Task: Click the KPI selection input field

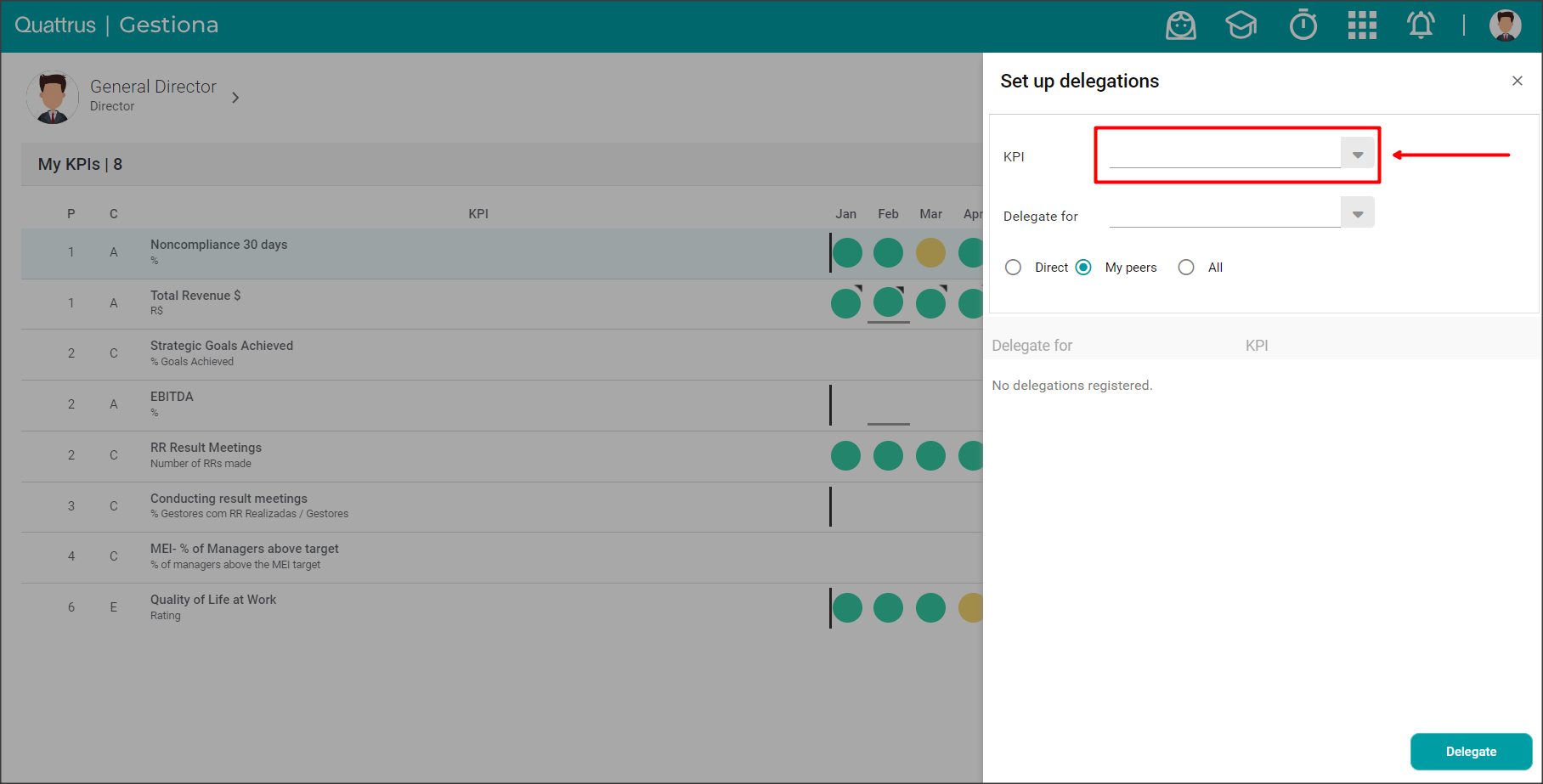Action: coord(1224,155)
